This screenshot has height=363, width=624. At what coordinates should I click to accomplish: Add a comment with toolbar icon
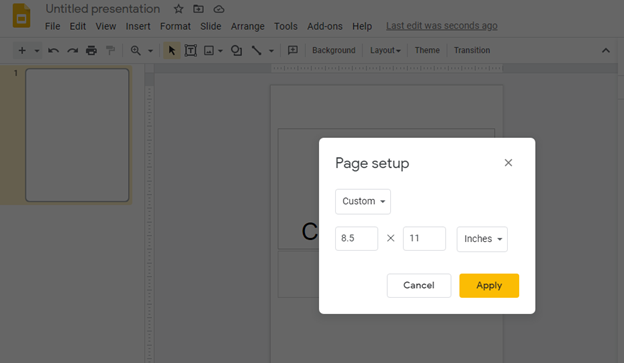click(293, 51)
